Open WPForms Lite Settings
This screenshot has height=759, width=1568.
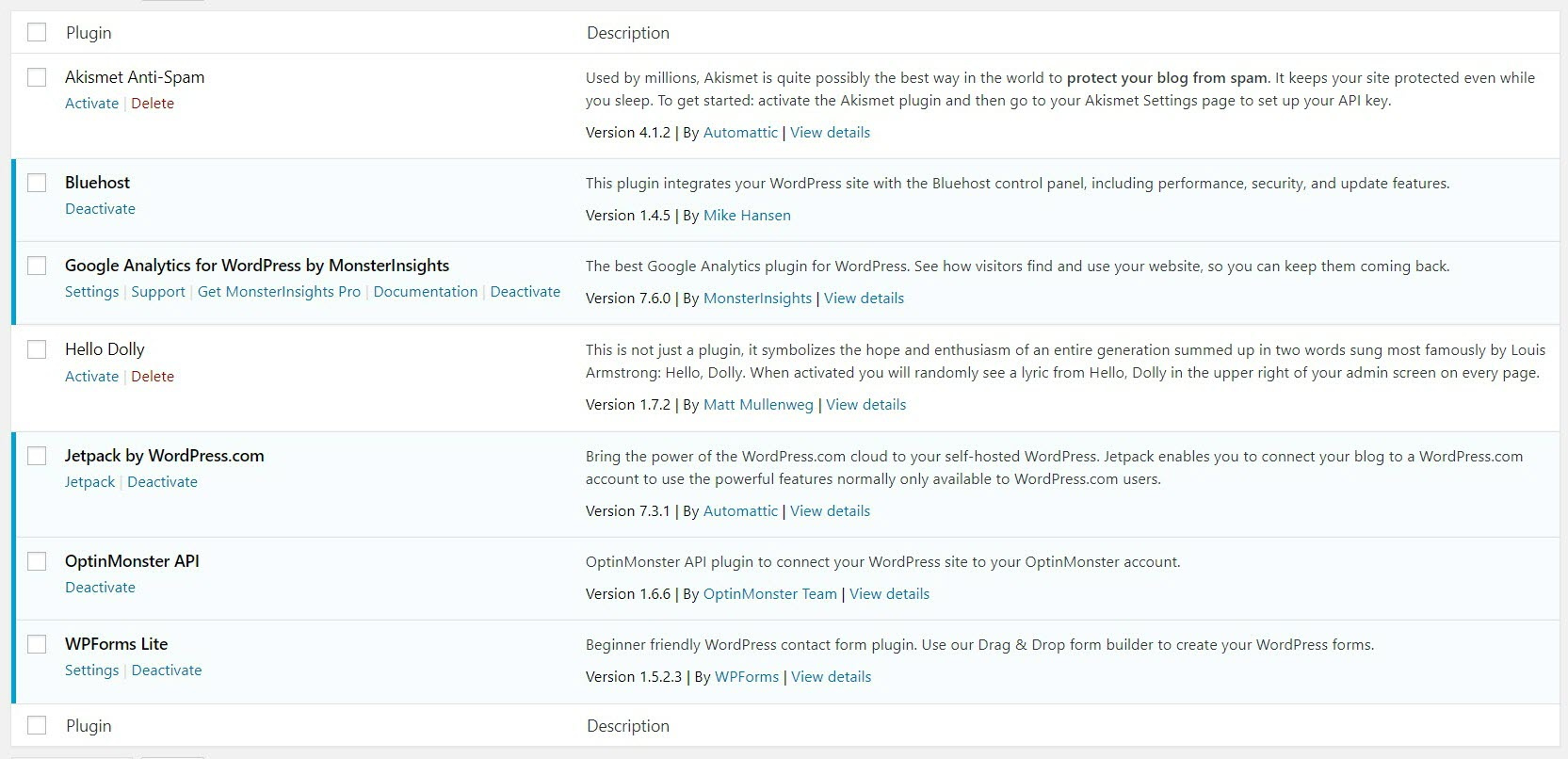pyautogui.click(x=91, y=670)
